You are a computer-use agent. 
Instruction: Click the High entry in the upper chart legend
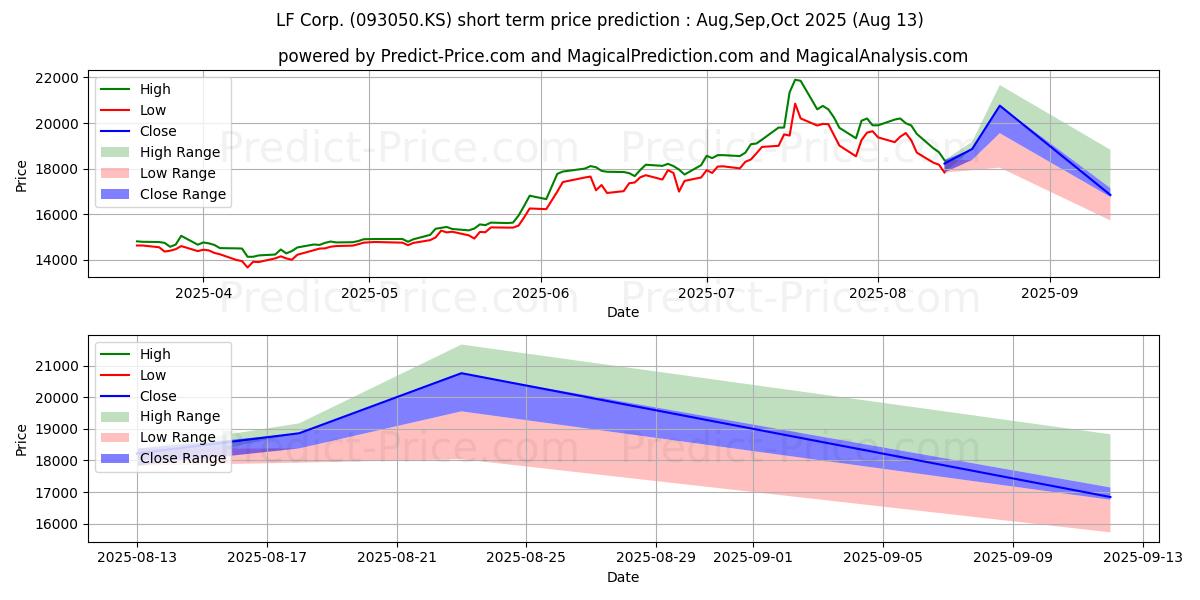pos(155,89)
